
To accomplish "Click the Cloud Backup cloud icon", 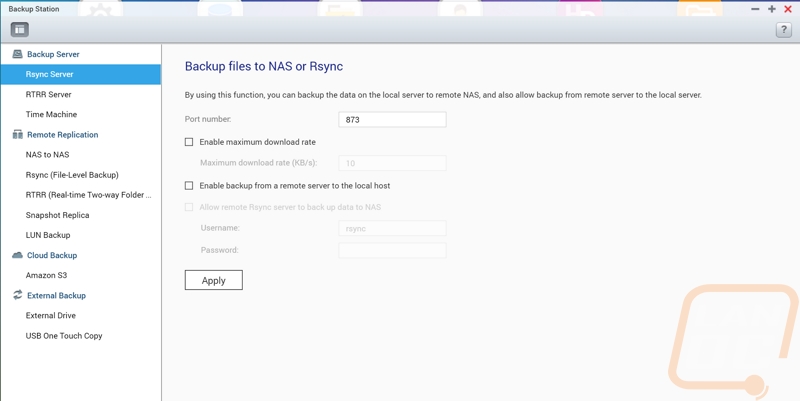I will point(17,255).
